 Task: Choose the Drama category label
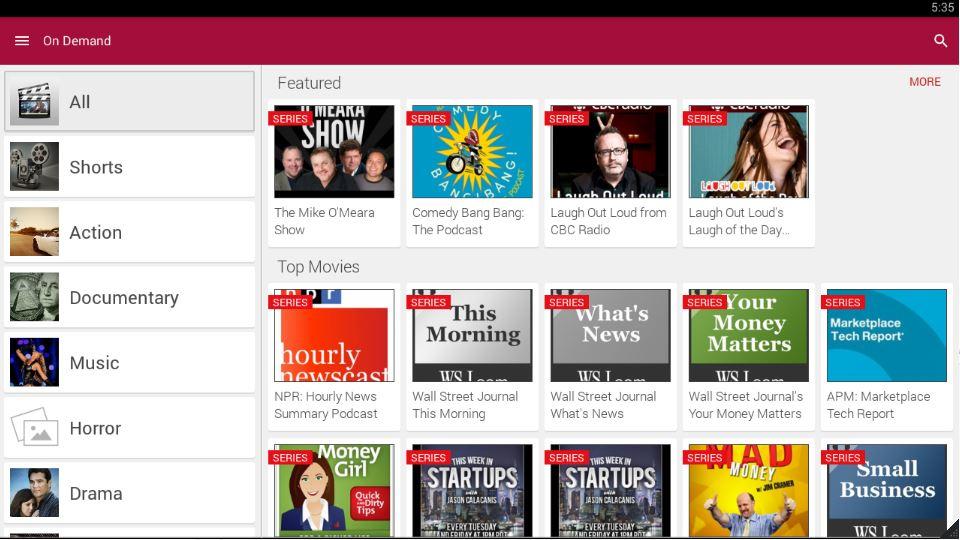tap(96, 493)
